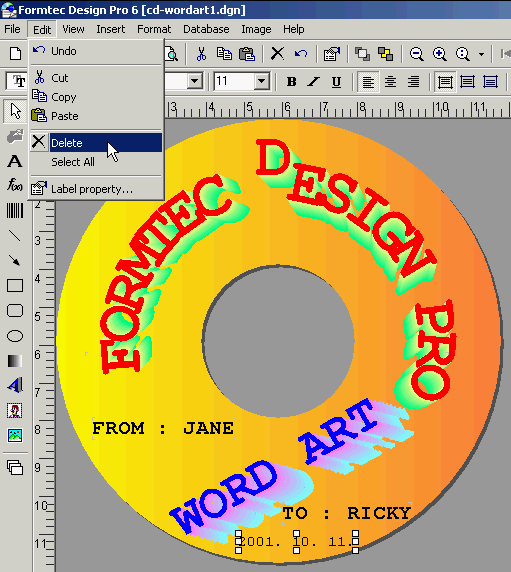
Task: Select the Rounded Rectangle shape tool
Action: 15,311
